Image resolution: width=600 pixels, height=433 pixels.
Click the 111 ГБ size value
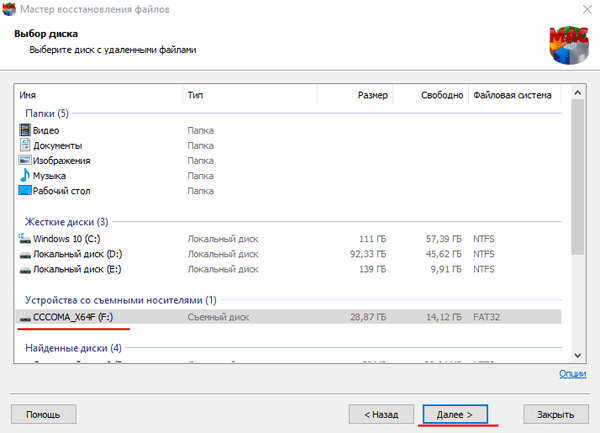coord(373,239)
